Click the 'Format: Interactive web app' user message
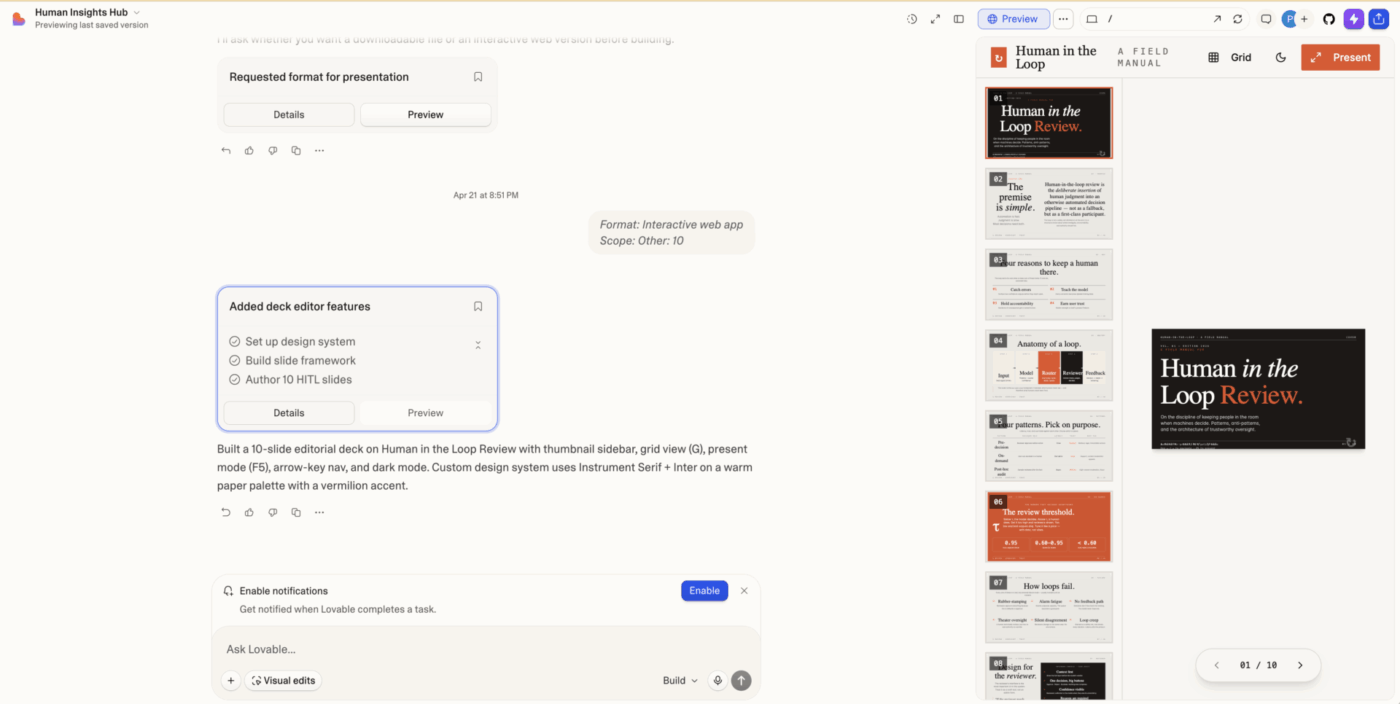This screenshot has height=704, width=1400. coord(671,233)
